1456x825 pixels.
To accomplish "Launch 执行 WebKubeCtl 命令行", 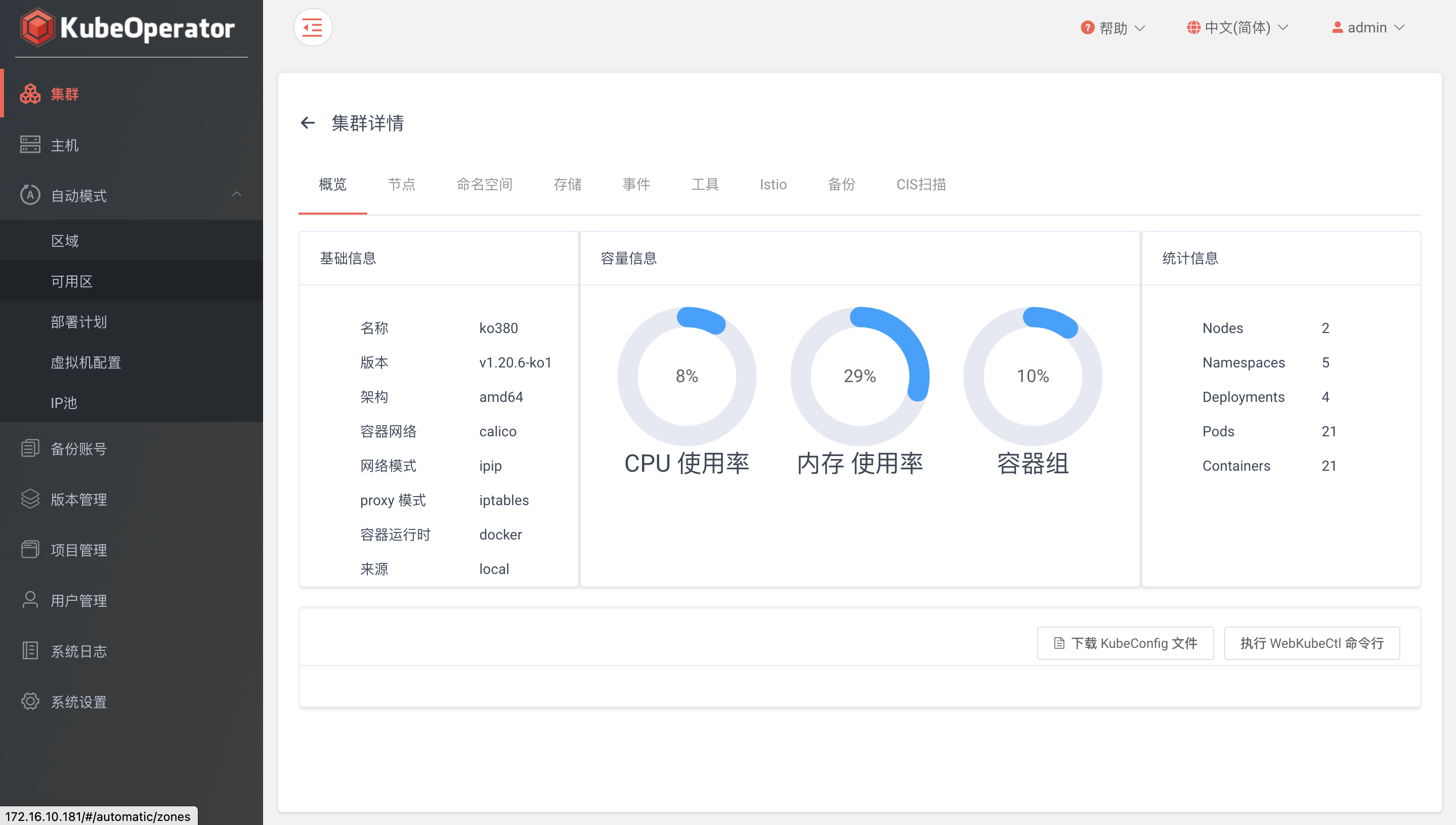I will [1312, 643].
